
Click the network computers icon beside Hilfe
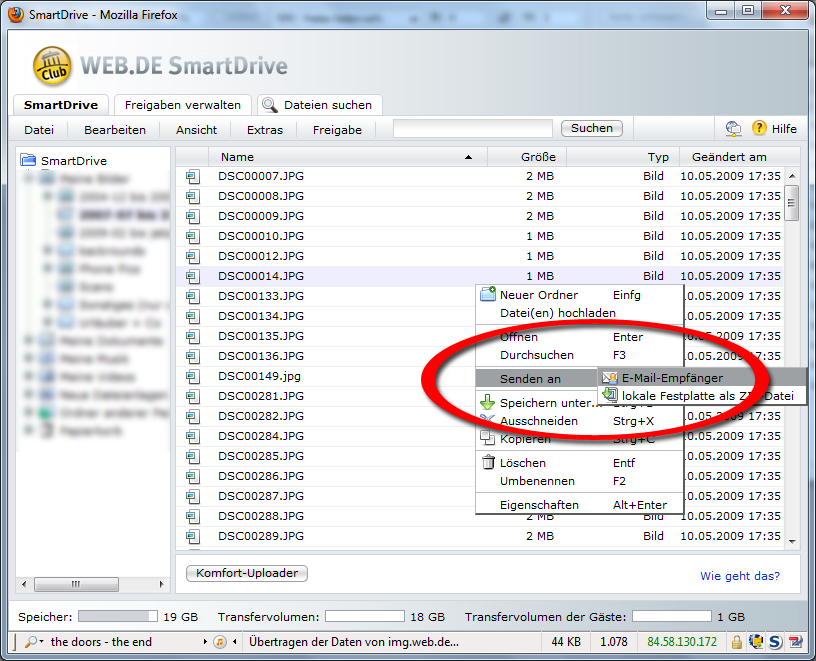[733, 129]
